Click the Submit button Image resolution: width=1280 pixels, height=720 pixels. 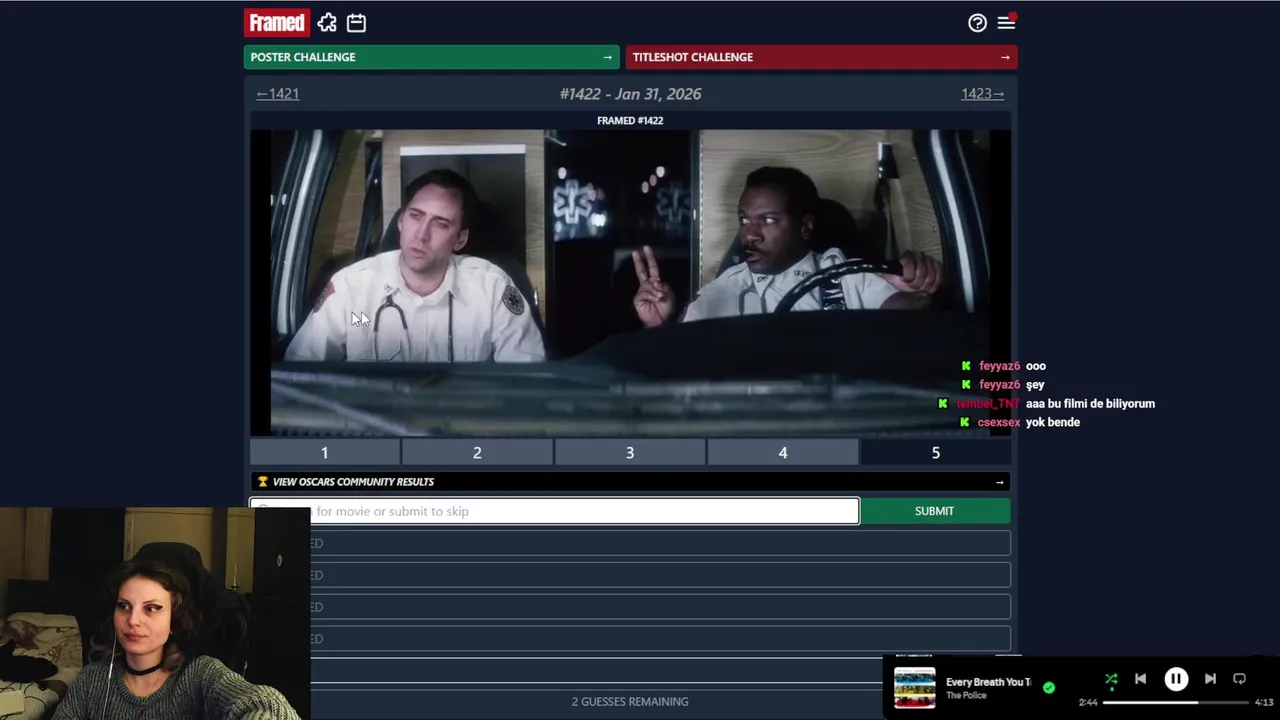(x=934, y=511)
